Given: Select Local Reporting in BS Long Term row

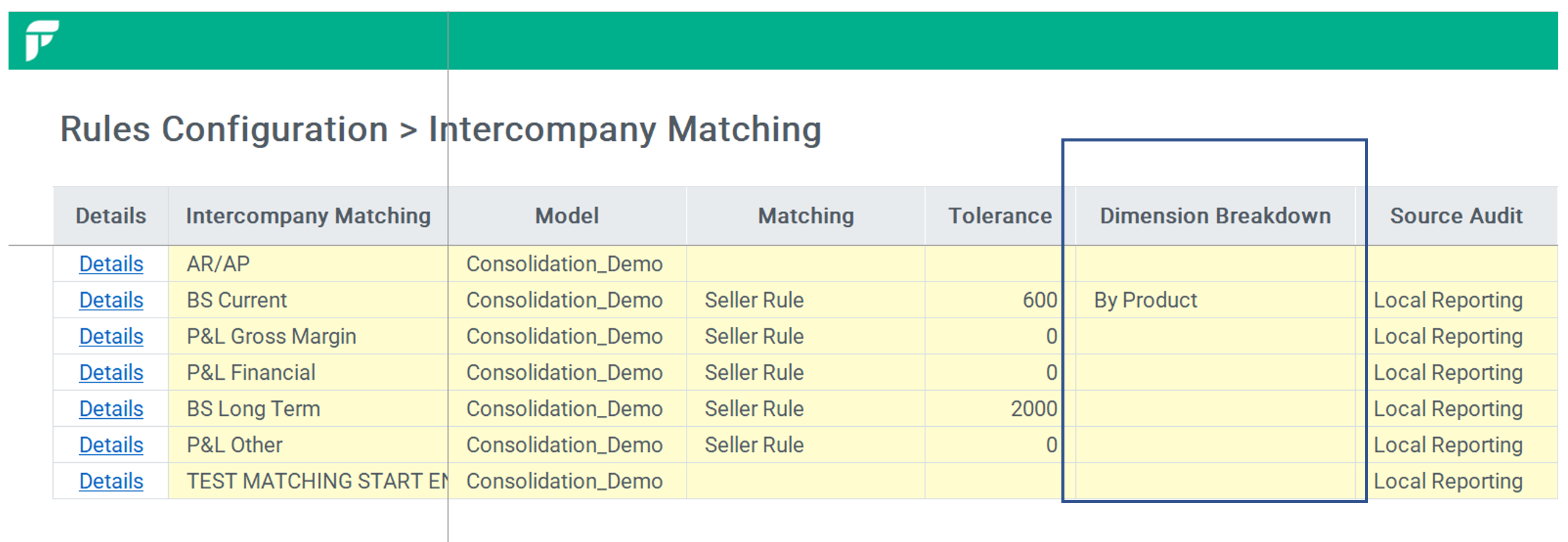Looking at the screenshot, I should point(1456,408).
